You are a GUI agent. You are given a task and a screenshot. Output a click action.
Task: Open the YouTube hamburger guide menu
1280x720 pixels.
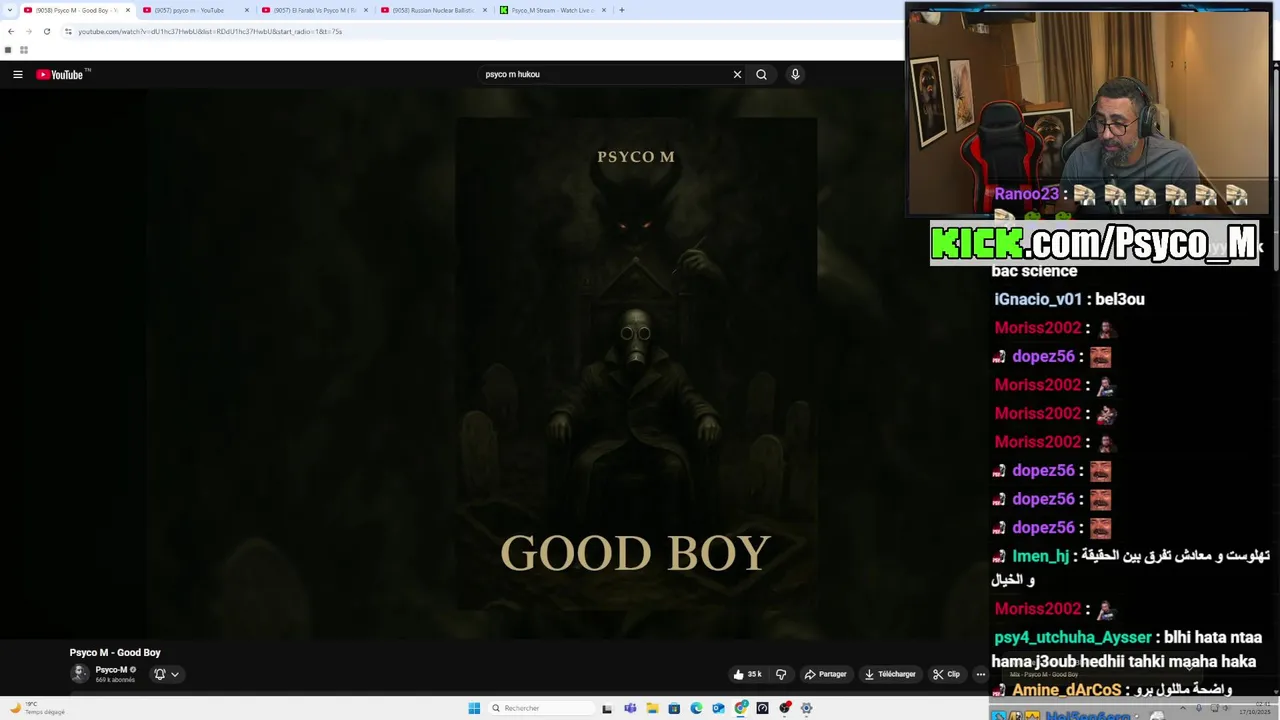17,74
